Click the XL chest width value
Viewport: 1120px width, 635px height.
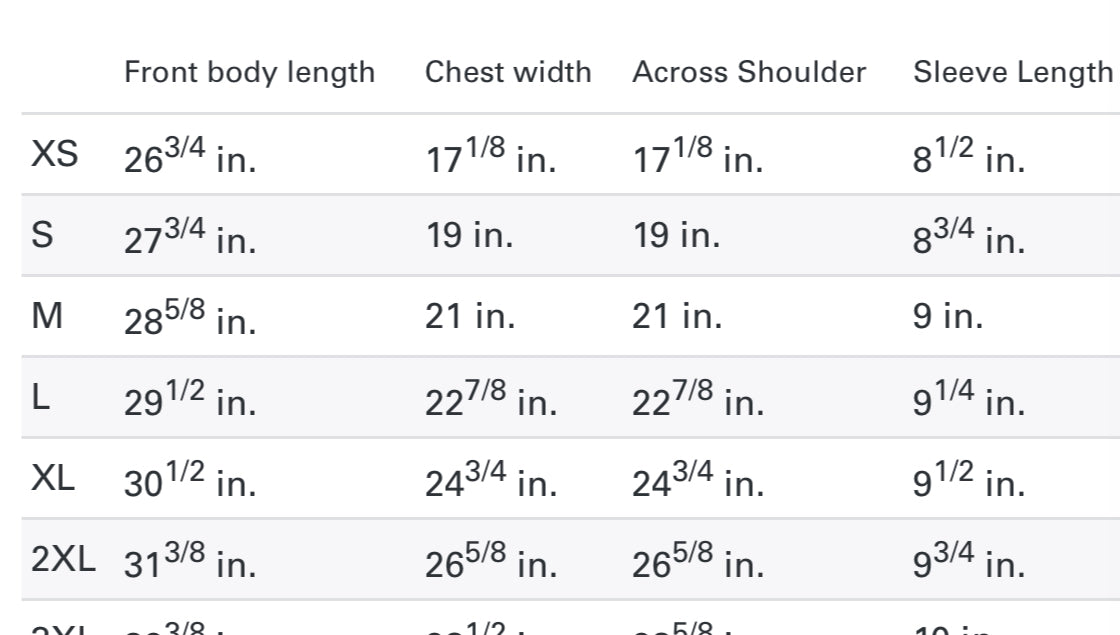tap(491, 481)
